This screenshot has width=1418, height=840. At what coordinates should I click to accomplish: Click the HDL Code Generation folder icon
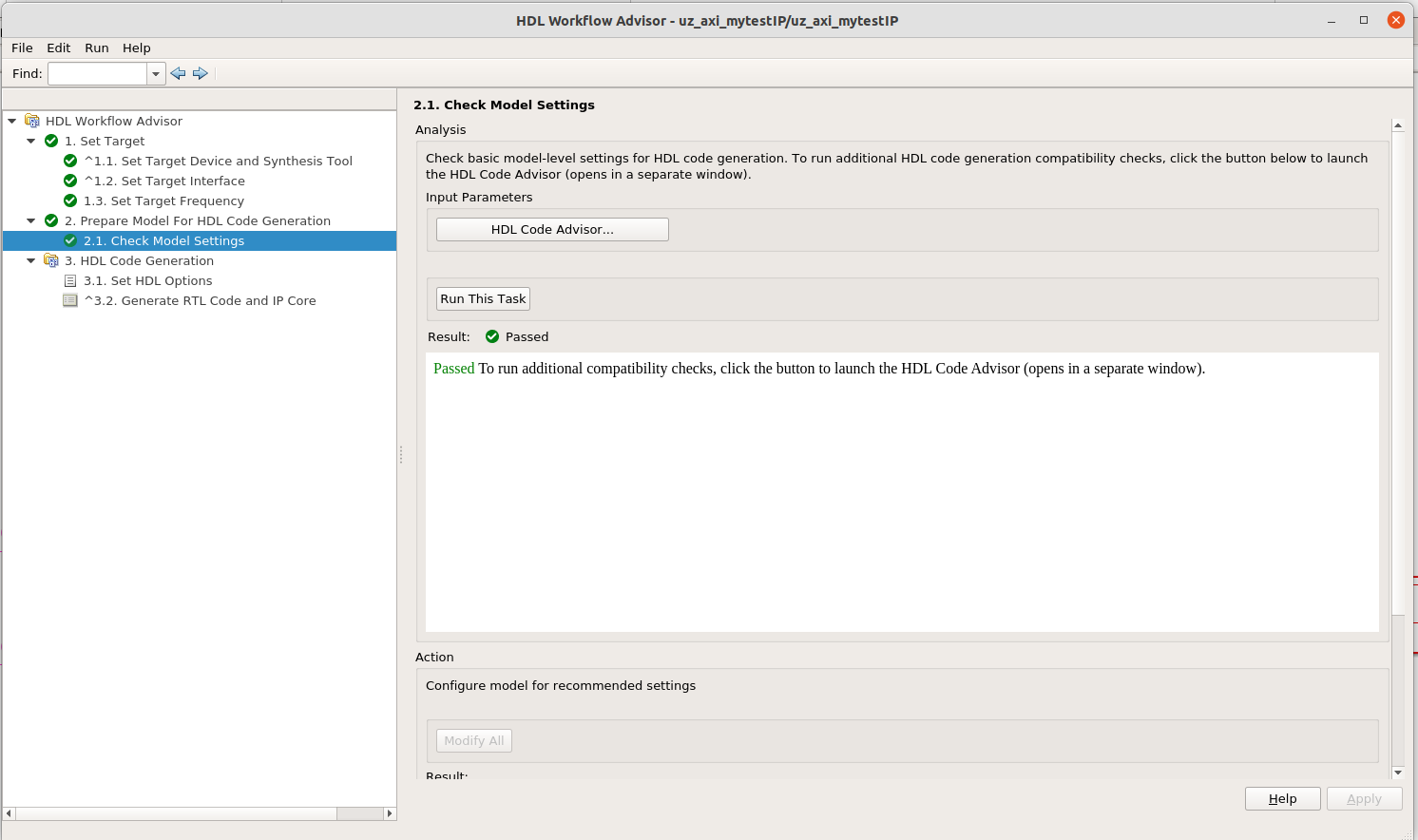[51, 260]
